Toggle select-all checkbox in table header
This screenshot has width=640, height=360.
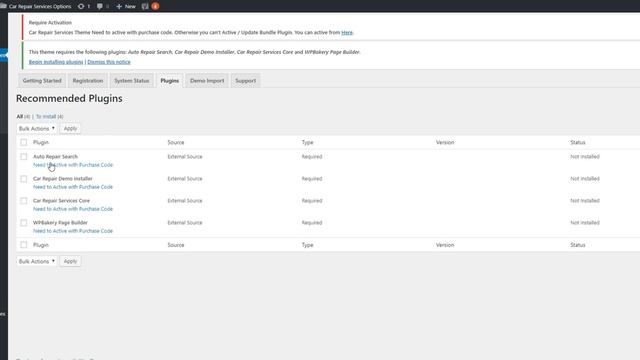[24, 142]
